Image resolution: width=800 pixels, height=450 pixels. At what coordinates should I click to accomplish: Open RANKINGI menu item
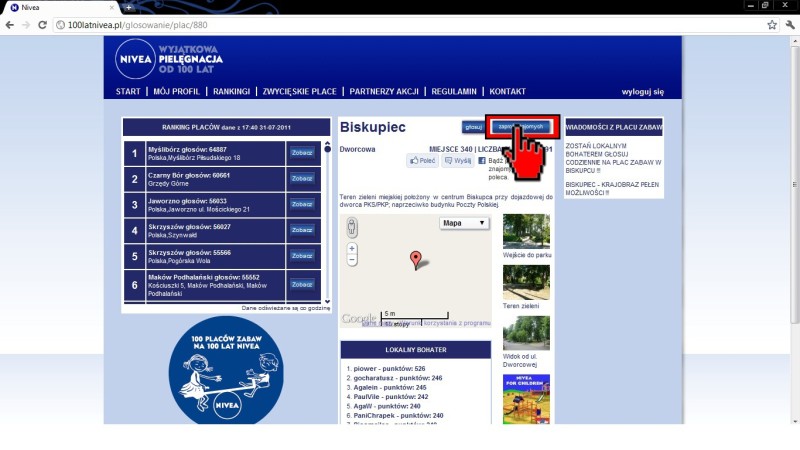pos(232,92)
